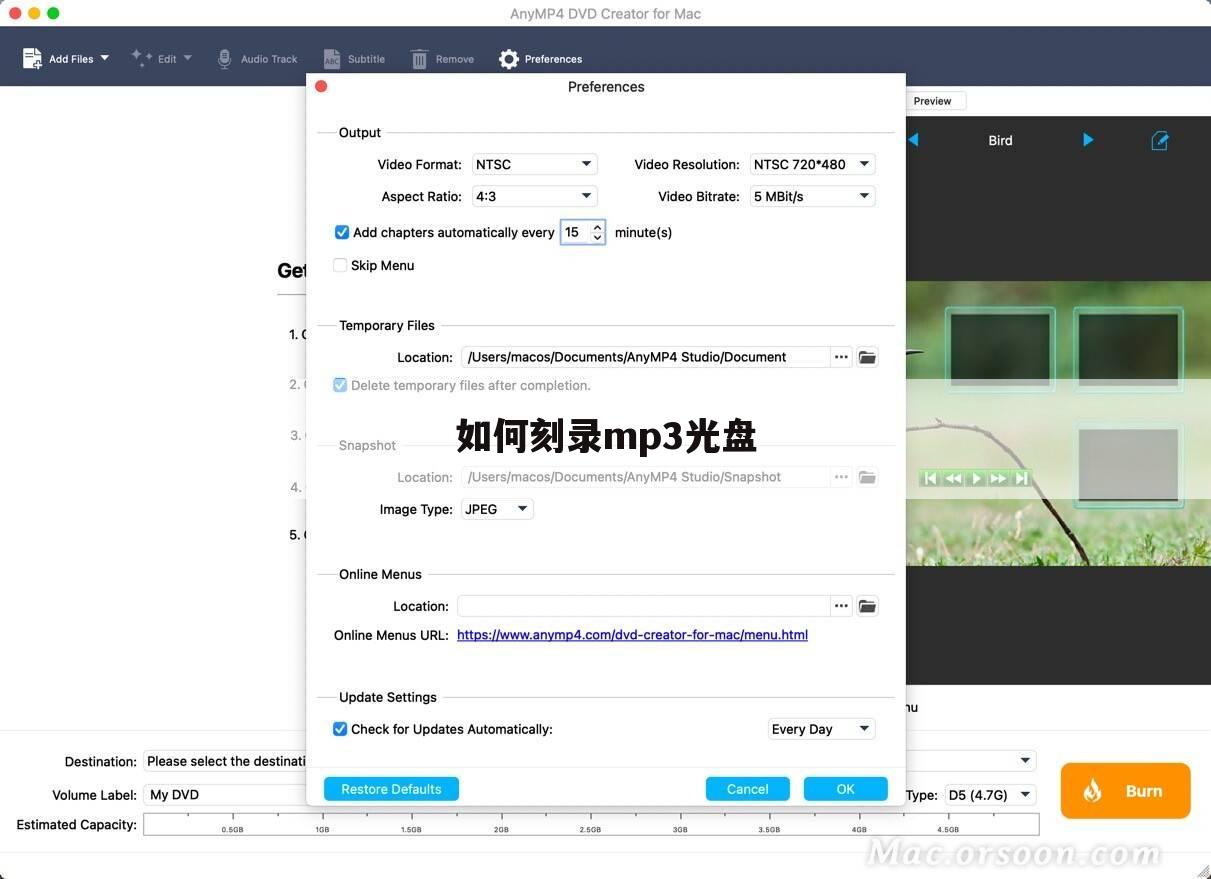Screen dimensions: 1211x879
Task: Click the Cancel button
Action: click(748, 789)
